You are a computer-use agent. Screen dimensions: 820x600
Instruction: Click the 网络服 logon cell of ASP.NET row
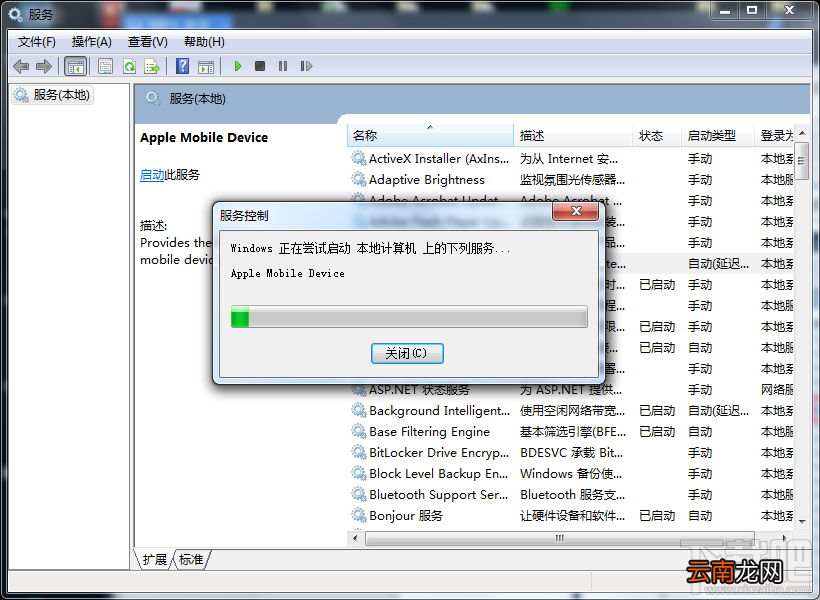click(x=777, y=390)
